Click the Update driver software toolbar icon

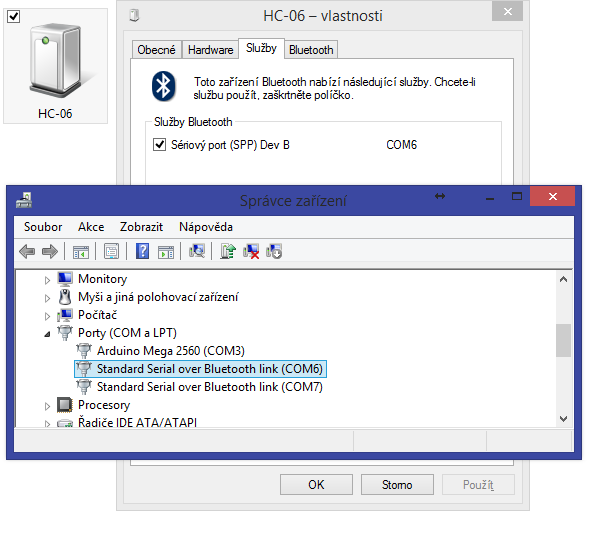point(228,251)
